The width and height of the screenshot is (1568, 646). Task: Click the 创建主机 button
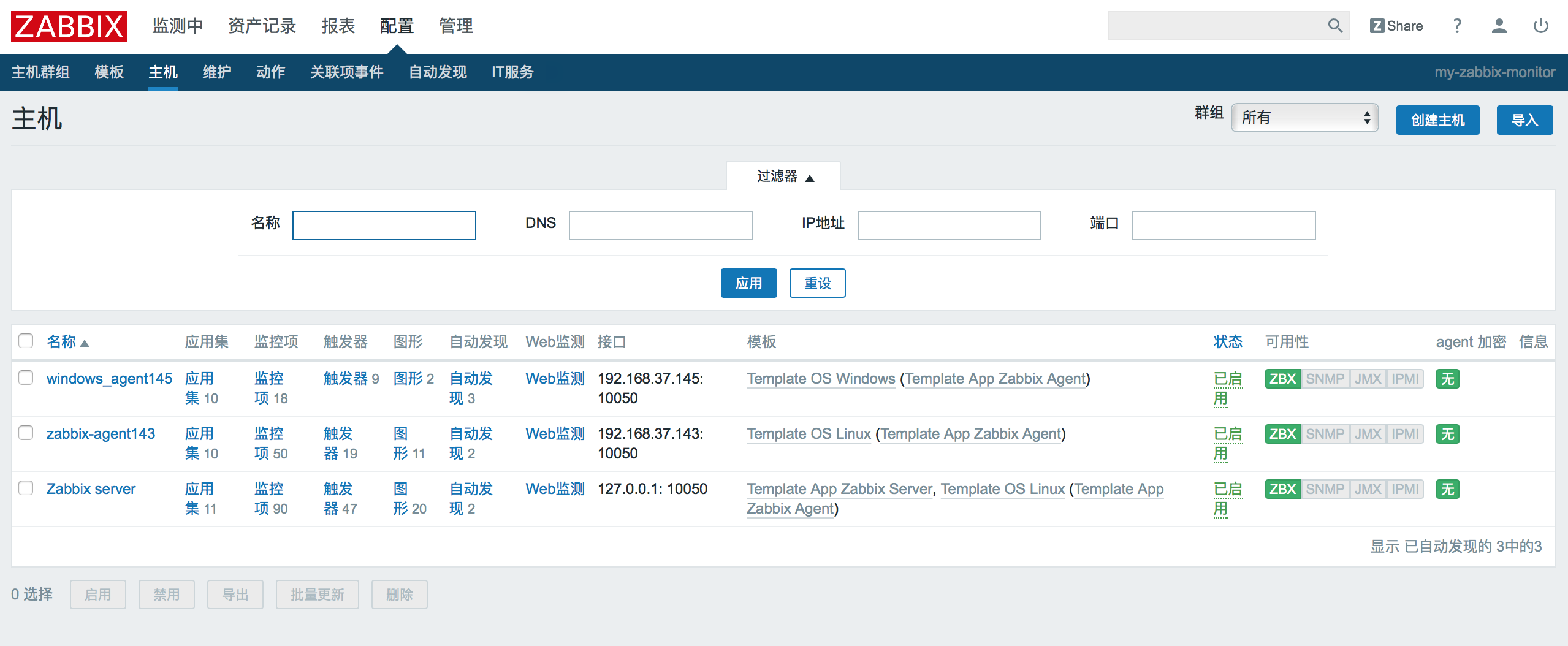coord(1437,120)
